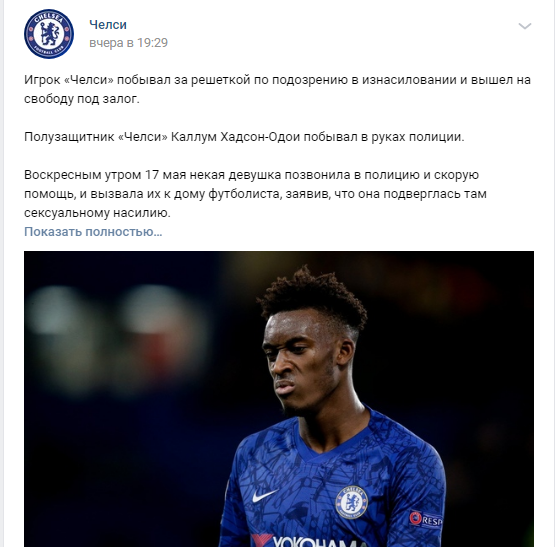Screen dimensions: 555x547
Task: Open the attached player photo
Action: pyautogui.click(x=279, y=399)
